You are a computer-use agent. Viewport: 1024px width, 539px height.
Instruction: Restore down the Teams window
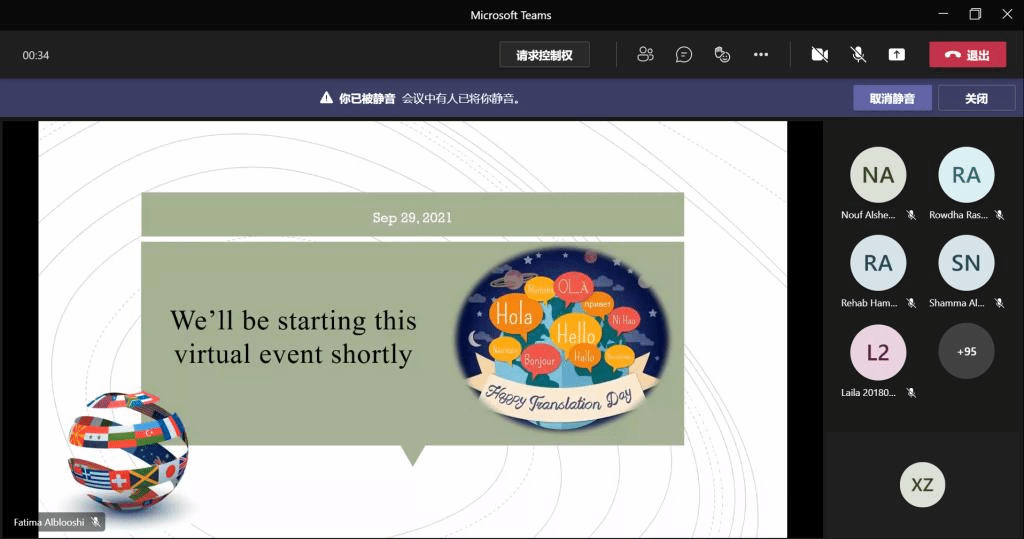[975, 14]
